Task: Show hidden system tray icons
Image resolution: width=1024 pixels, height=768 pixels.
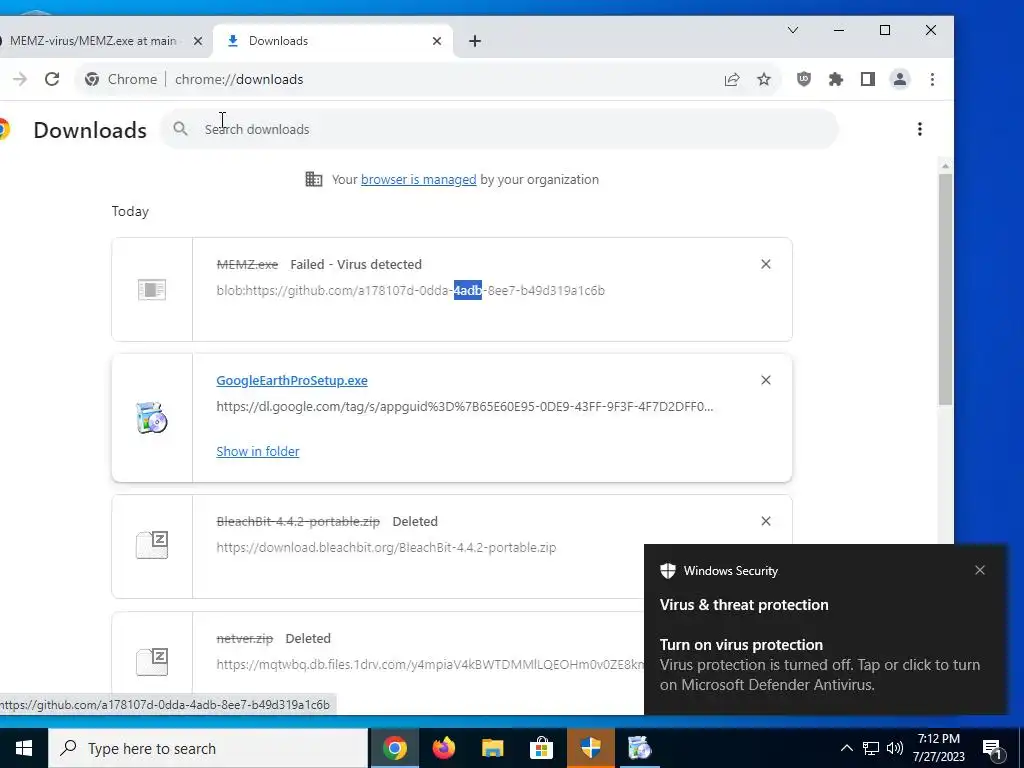Action: 846,748
